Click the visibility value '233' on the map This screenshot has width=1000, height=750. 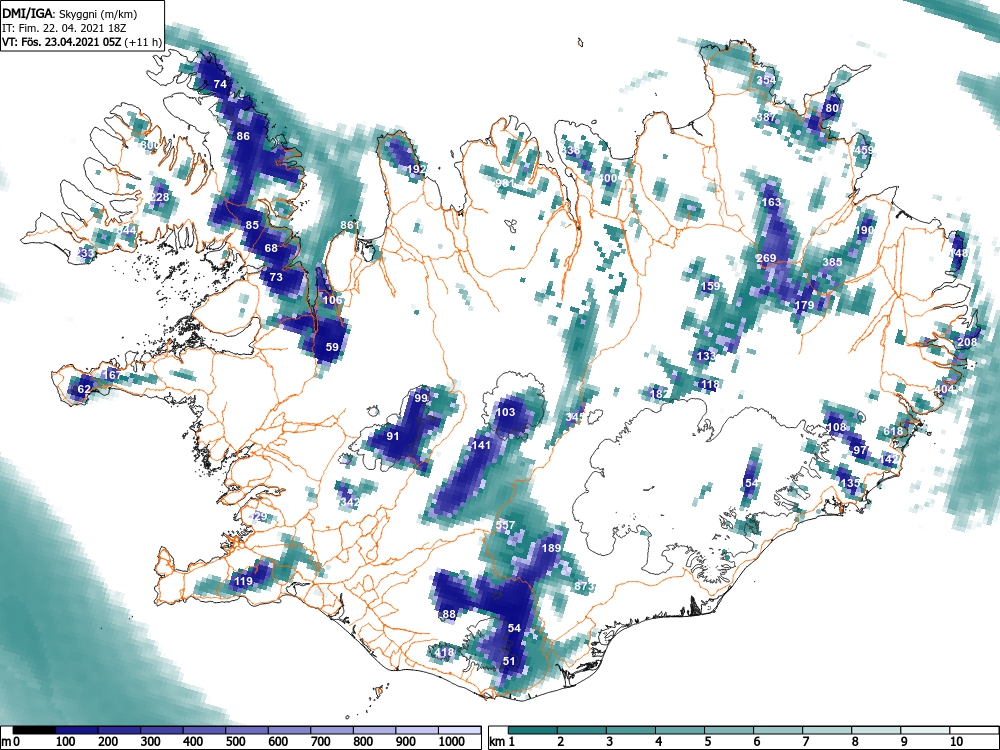85,253
